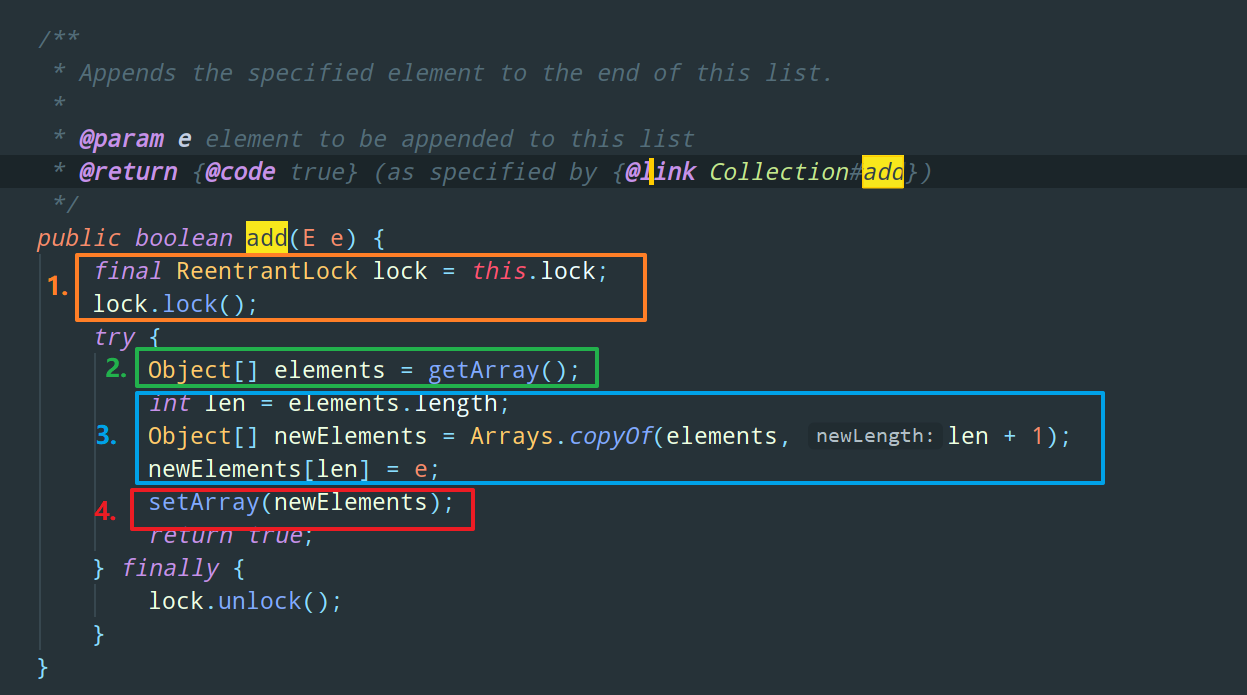This screenshot has width=1247, height=695.
Task: Click the return true statement
Action: tap(231, 535)
